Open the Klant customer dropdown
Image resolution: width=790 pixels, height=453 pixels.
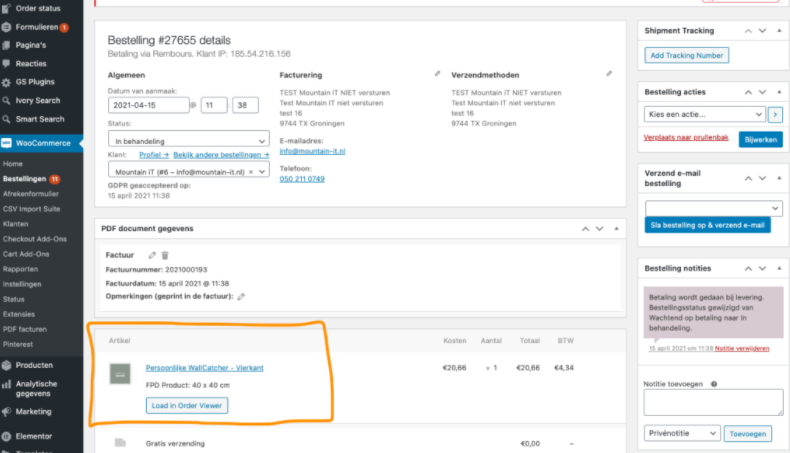click(188, 171)
